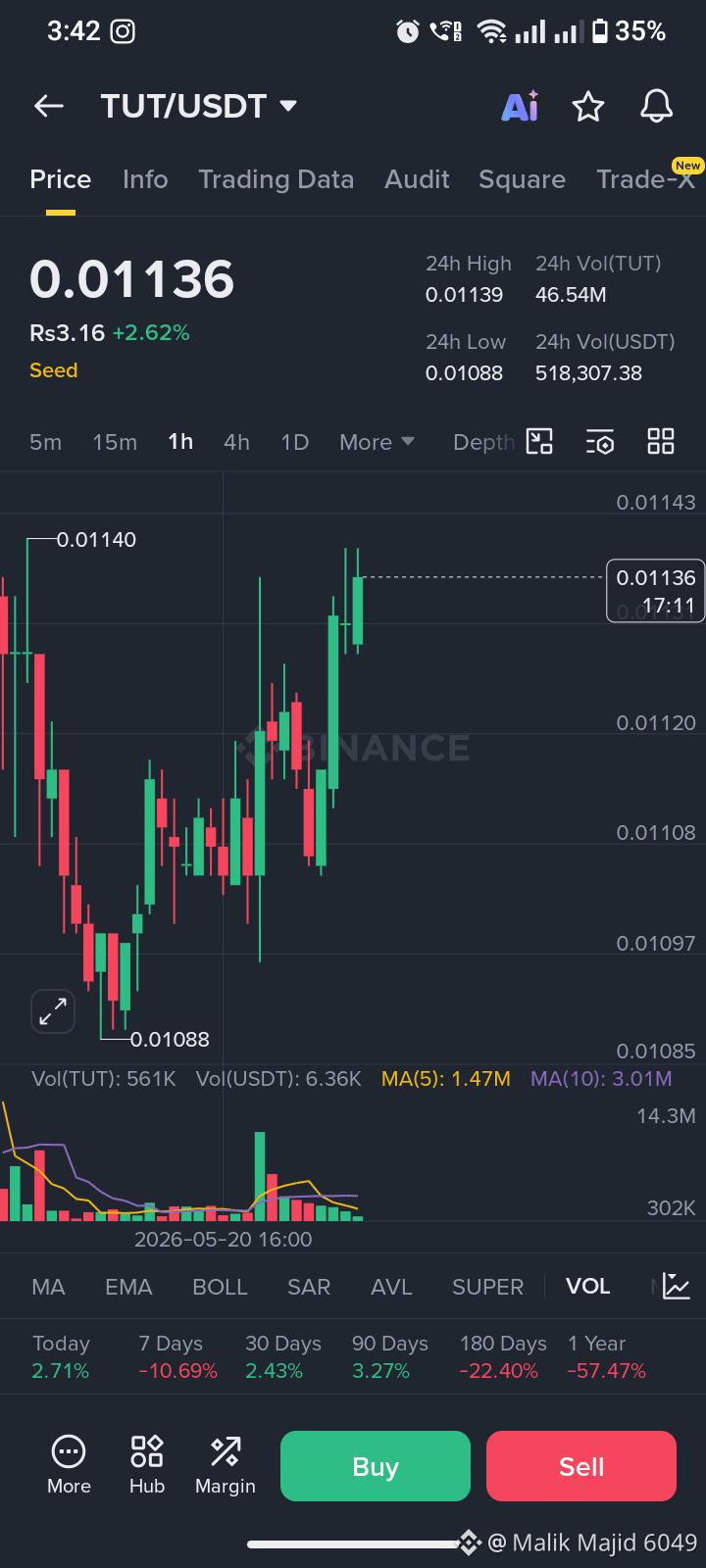Tap the 1 Year -57.47% performance
This screenshot has height=1568, width=706.
tap(607, 1357)
